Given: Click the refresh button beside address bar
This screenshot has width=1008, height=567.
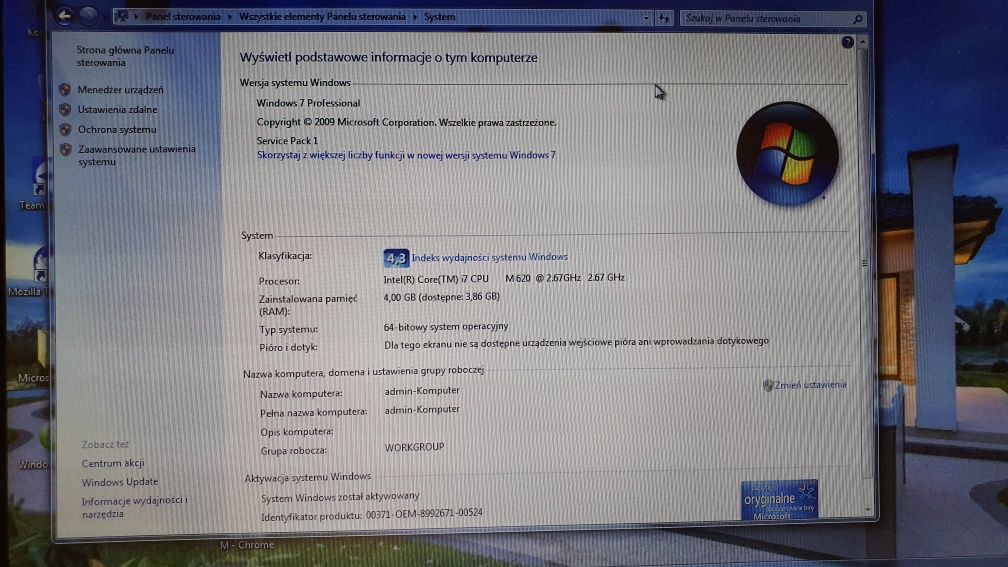Looking at the screenshot, I should pyautogui.click(x=664, y=19).
